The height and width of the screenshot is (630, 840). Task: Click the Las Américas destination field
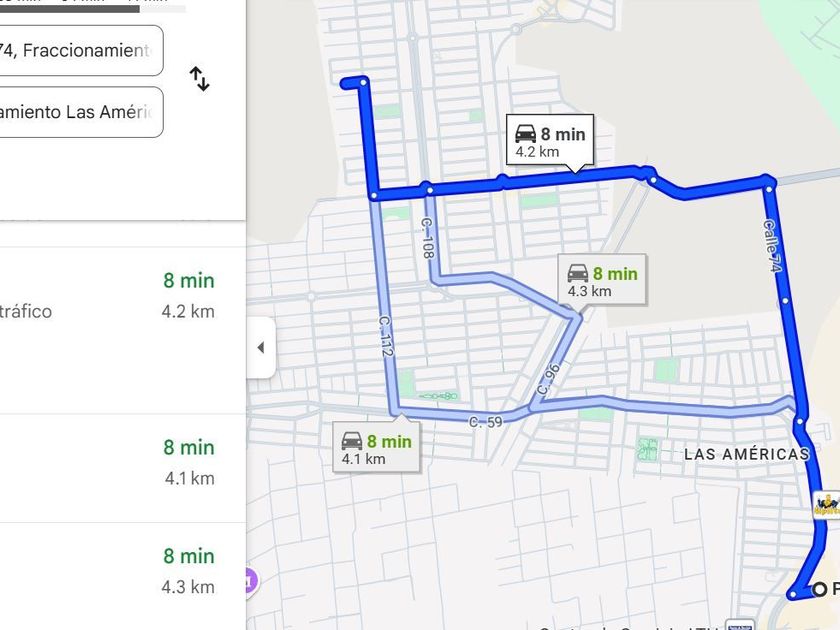(x=80, y=112)
